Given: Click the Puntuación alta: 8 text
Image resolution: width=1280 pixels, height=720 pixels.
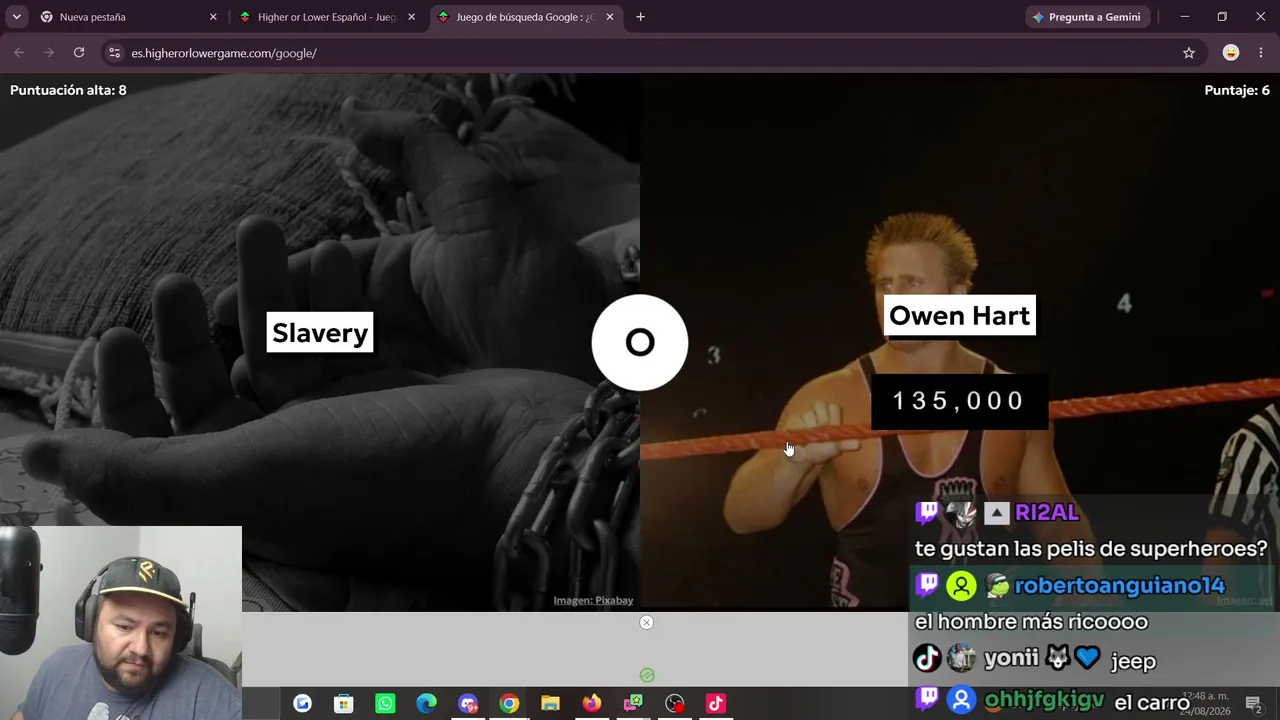Looking at the screenshot, I should [68, 90].
